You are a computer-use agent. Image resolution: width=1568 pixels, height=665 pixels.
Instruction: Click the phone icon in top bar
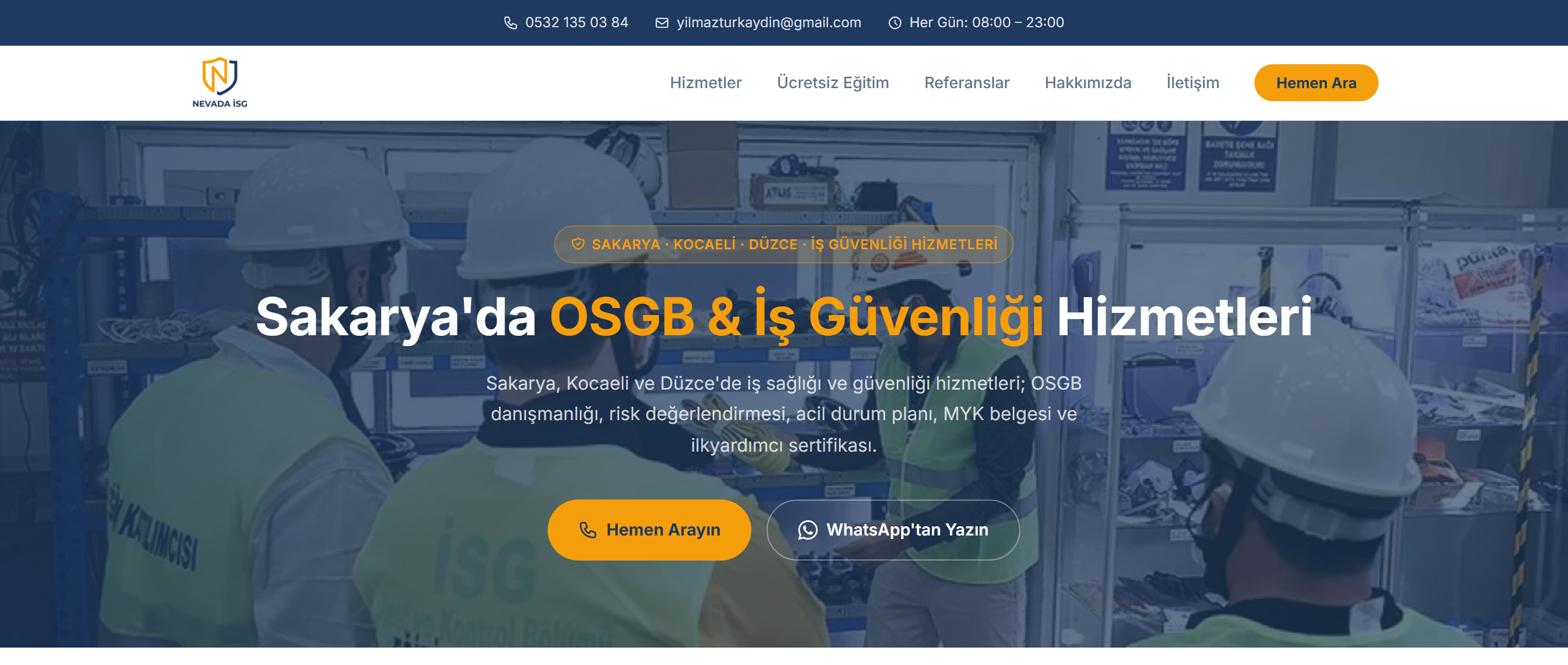[510, 22]
